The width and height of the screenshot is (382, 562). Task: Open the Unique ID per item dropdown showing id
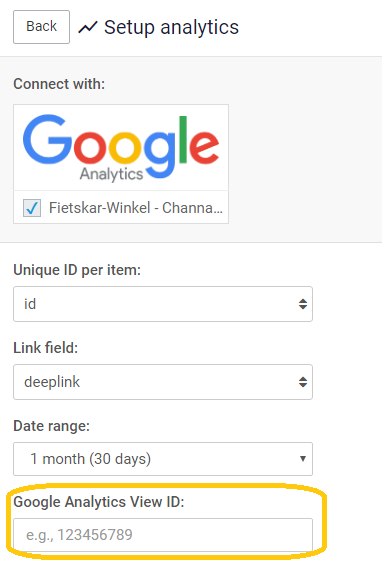click(163, 304)
